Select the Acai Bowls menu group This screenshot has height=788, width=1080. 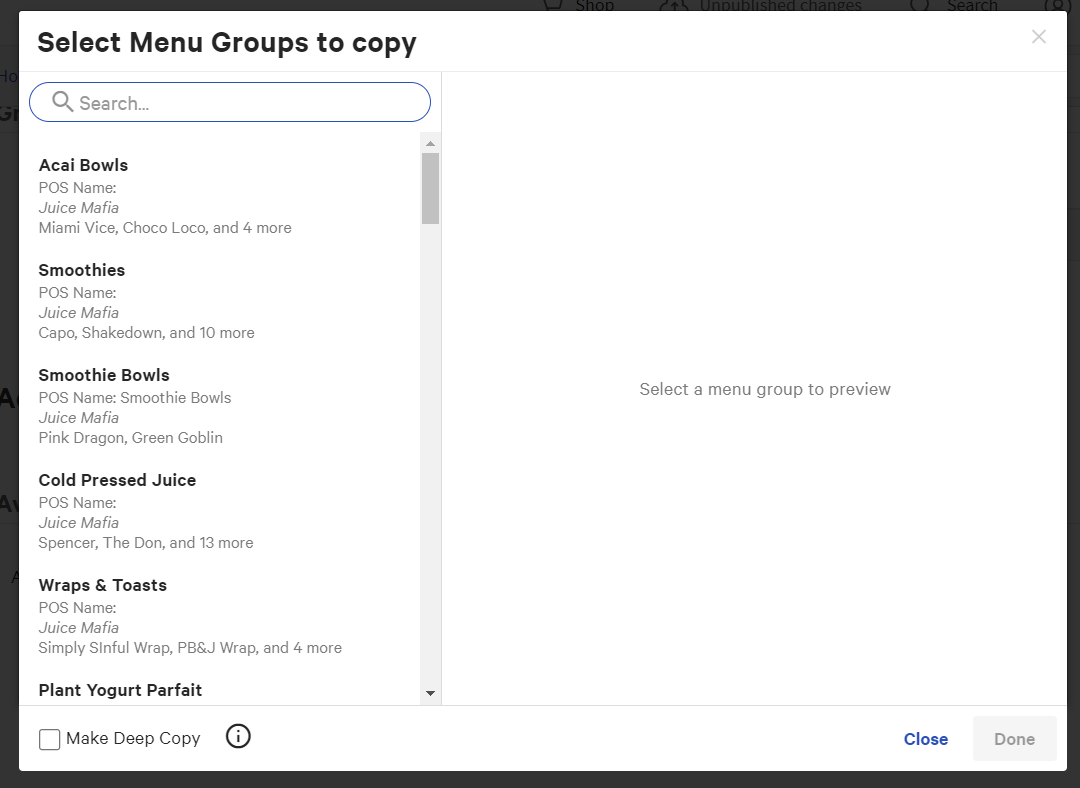(83, 165)
